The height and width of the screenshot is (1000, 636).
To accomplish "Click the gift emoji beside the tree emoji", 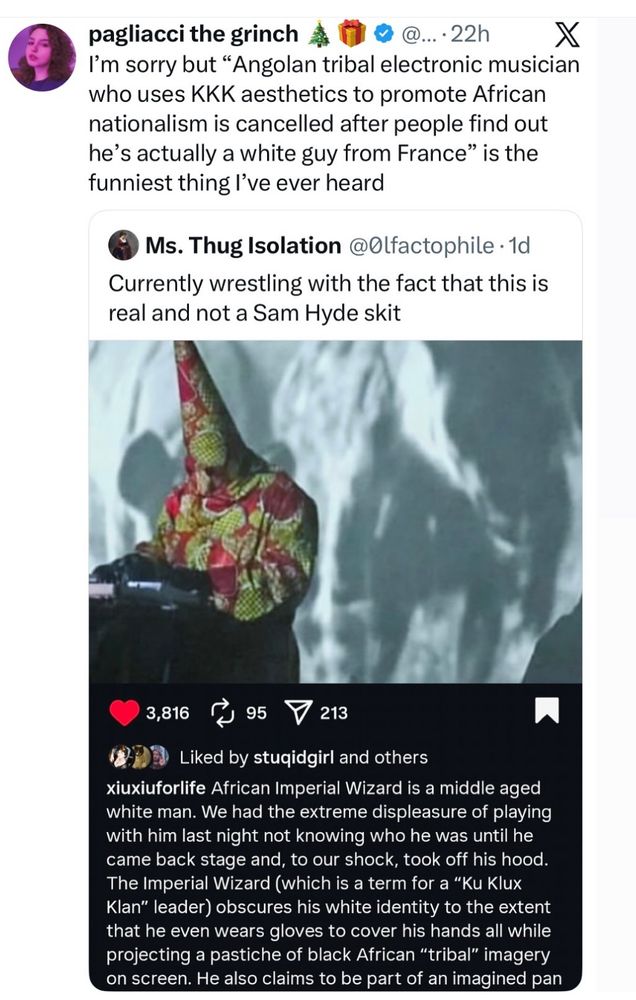I will (352, 32).
